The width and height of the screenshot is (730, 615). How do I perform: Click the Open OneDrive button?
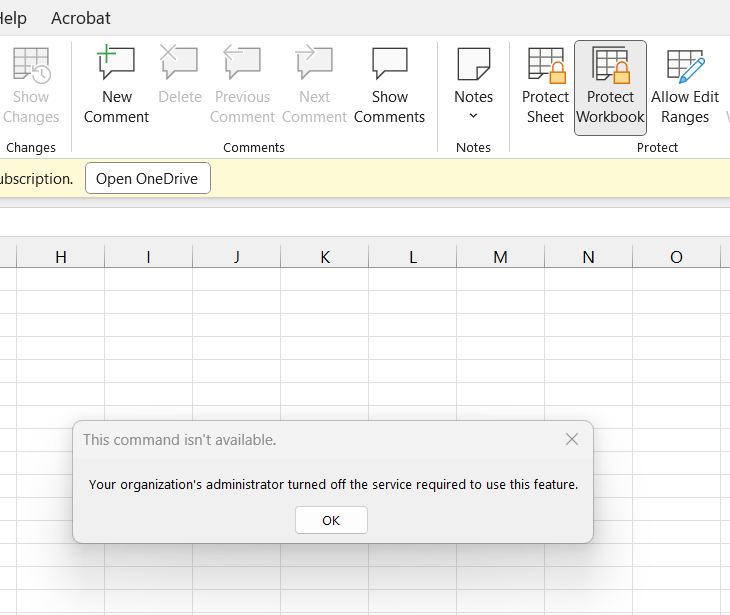tap(148, 178)
